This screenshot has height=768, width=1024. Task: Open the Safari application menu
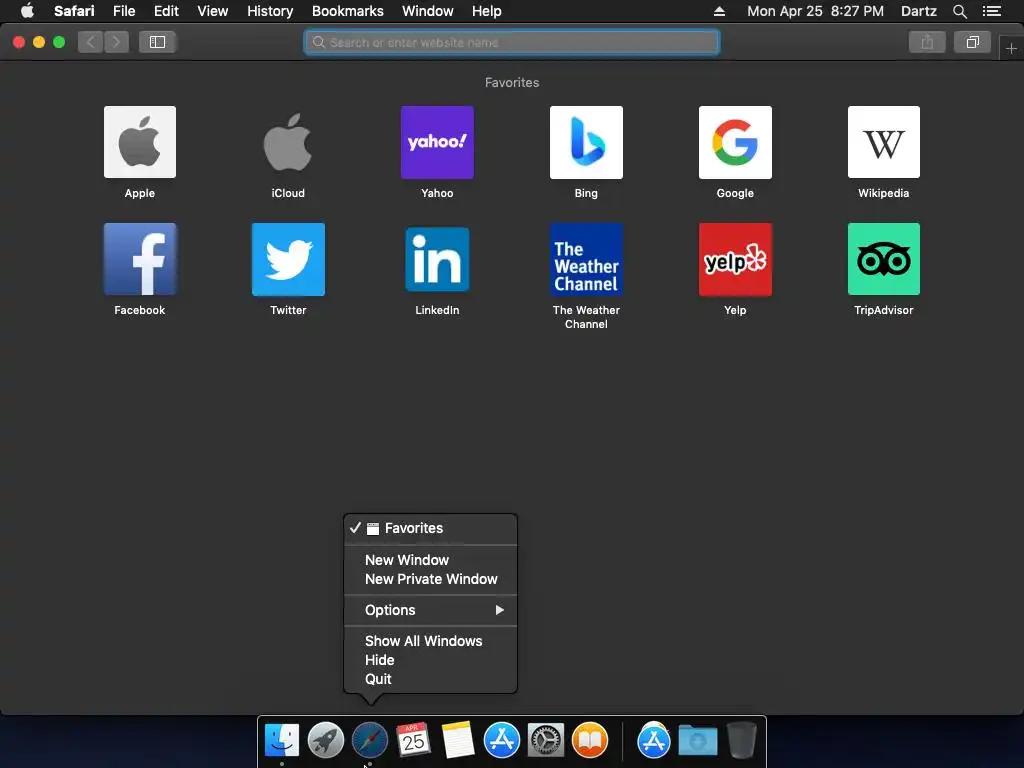point(74,11)
